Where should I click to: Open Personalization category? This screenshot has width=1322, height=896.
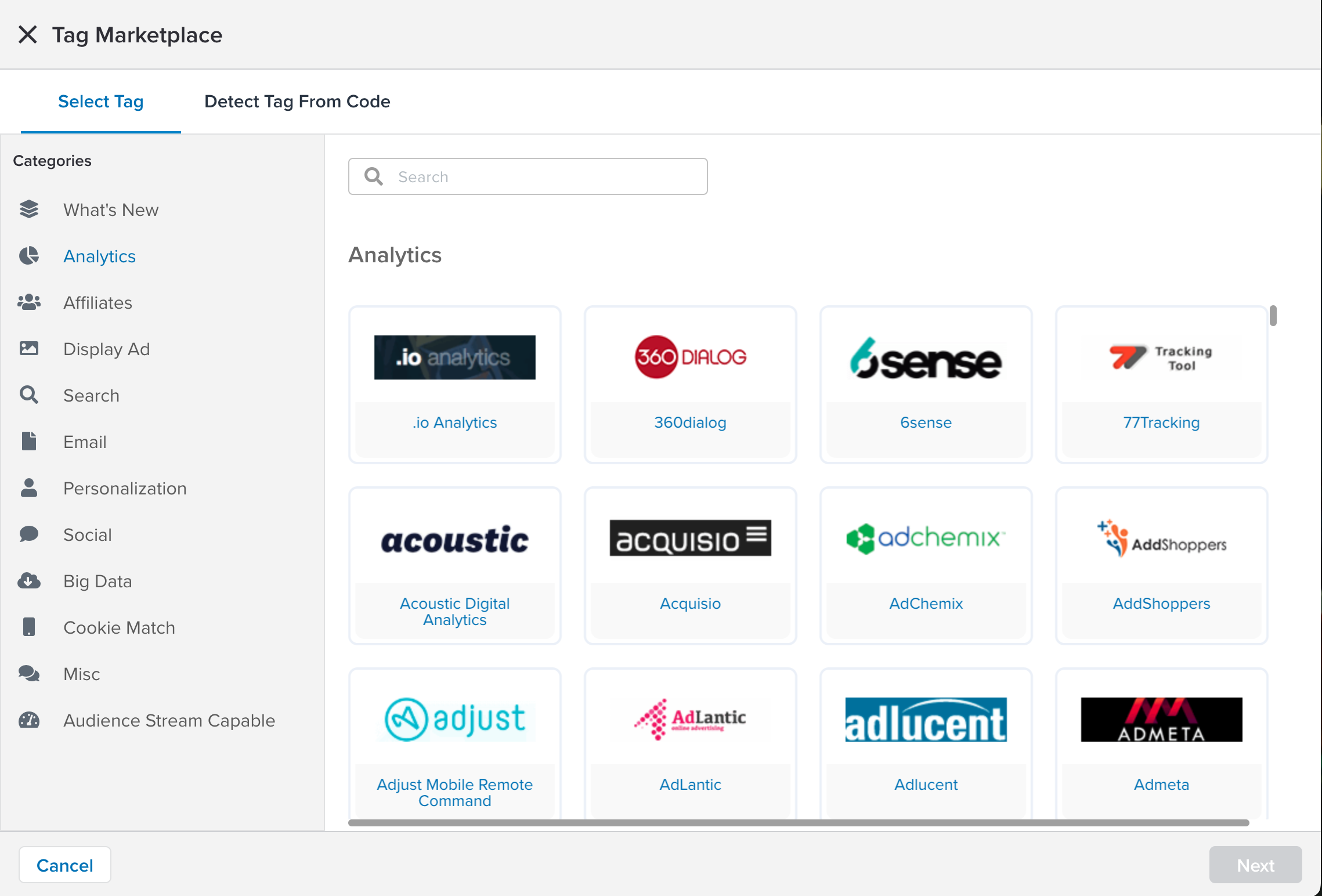(x=125, y=488)
